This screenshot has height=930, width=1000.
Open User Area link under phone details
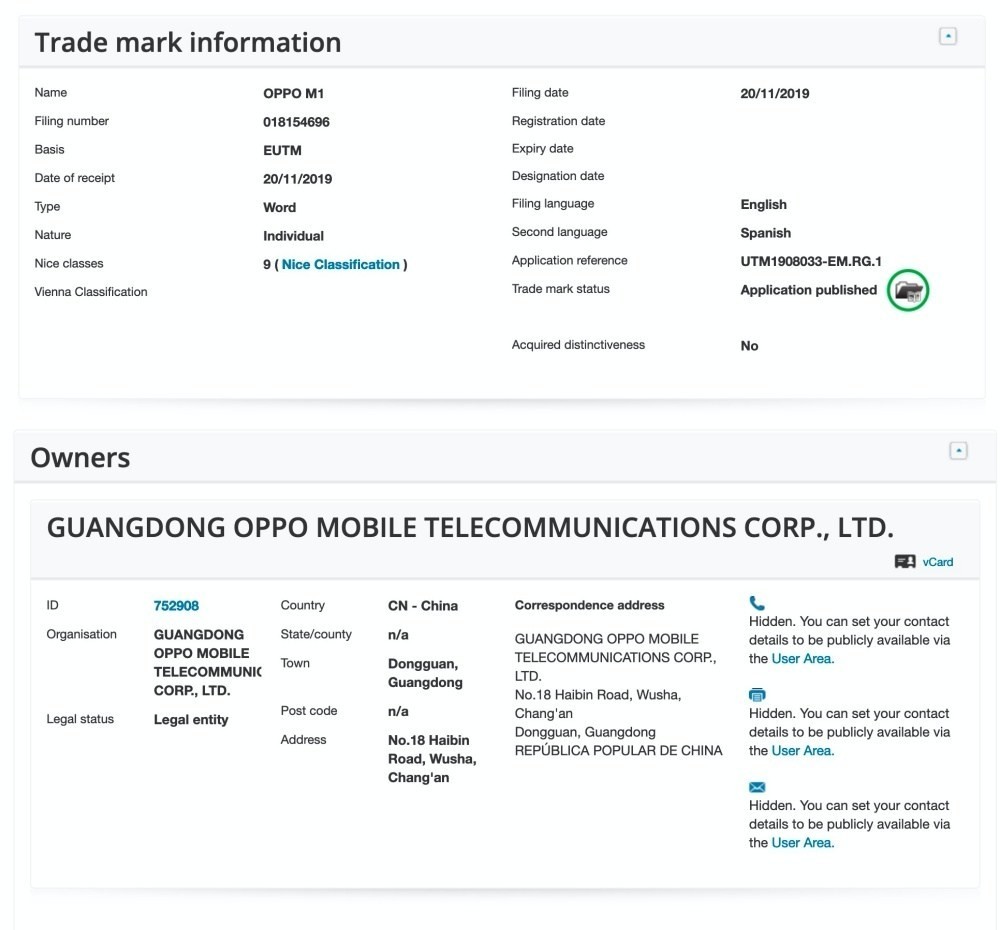pos(802,659)
